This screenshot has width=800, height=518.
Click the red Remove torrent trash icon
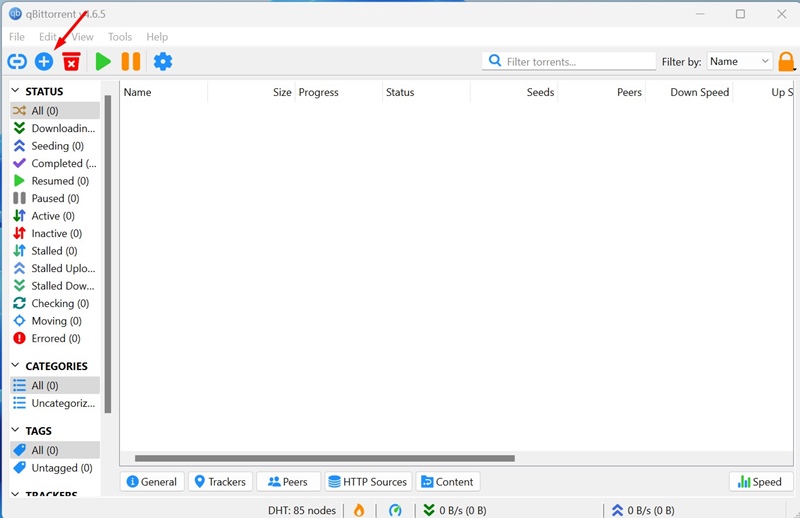[71, 62]
